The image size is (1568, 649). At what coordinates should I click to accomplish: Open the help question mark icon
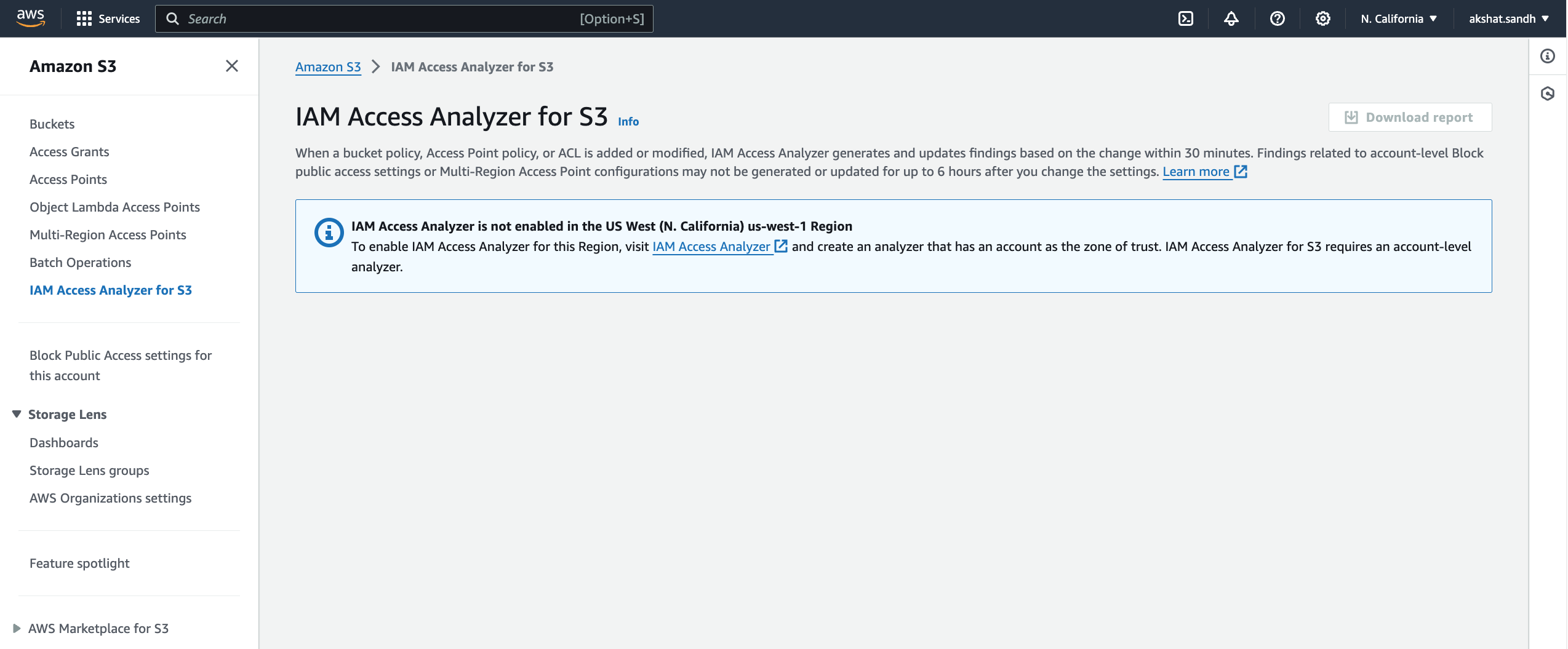pos(1276,18)
